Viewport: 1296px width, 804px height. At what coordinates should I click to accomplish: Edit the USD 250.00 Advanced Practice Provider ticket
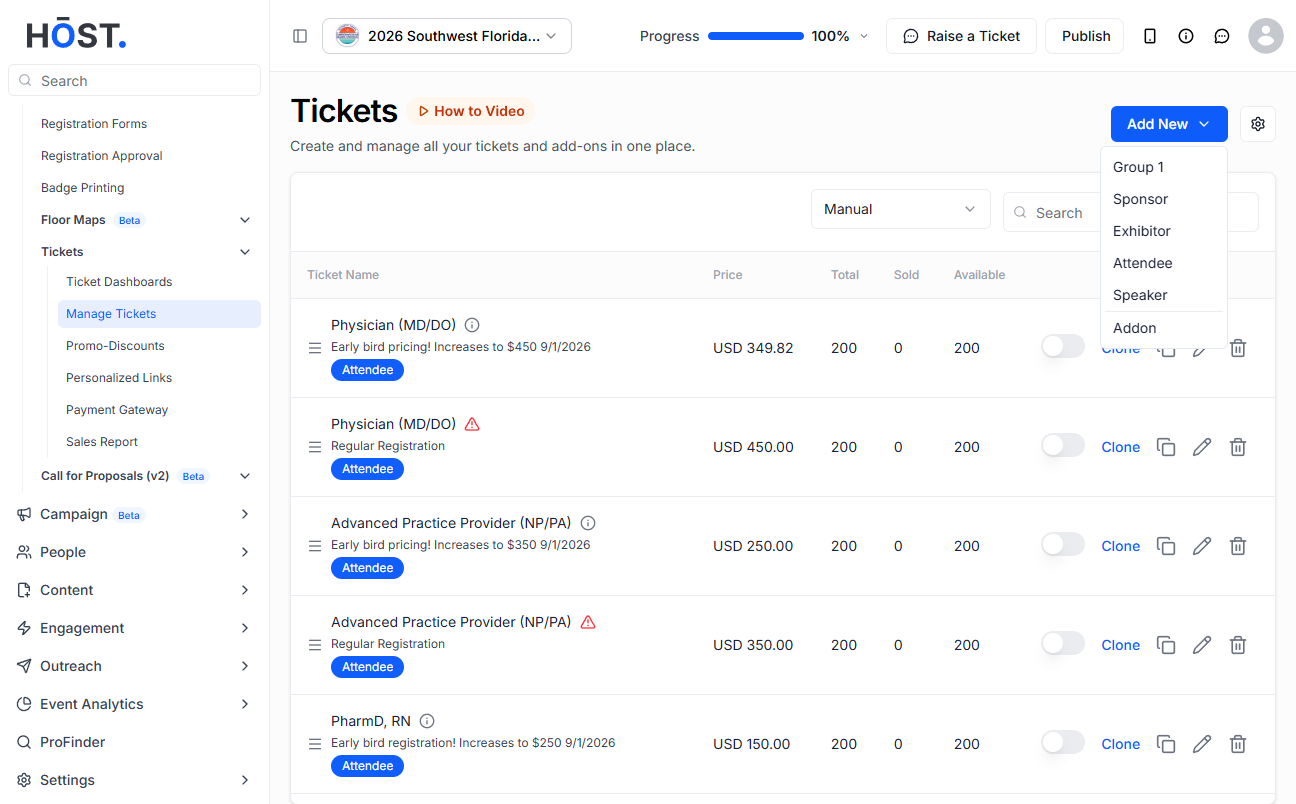[x=1202, y=546]
